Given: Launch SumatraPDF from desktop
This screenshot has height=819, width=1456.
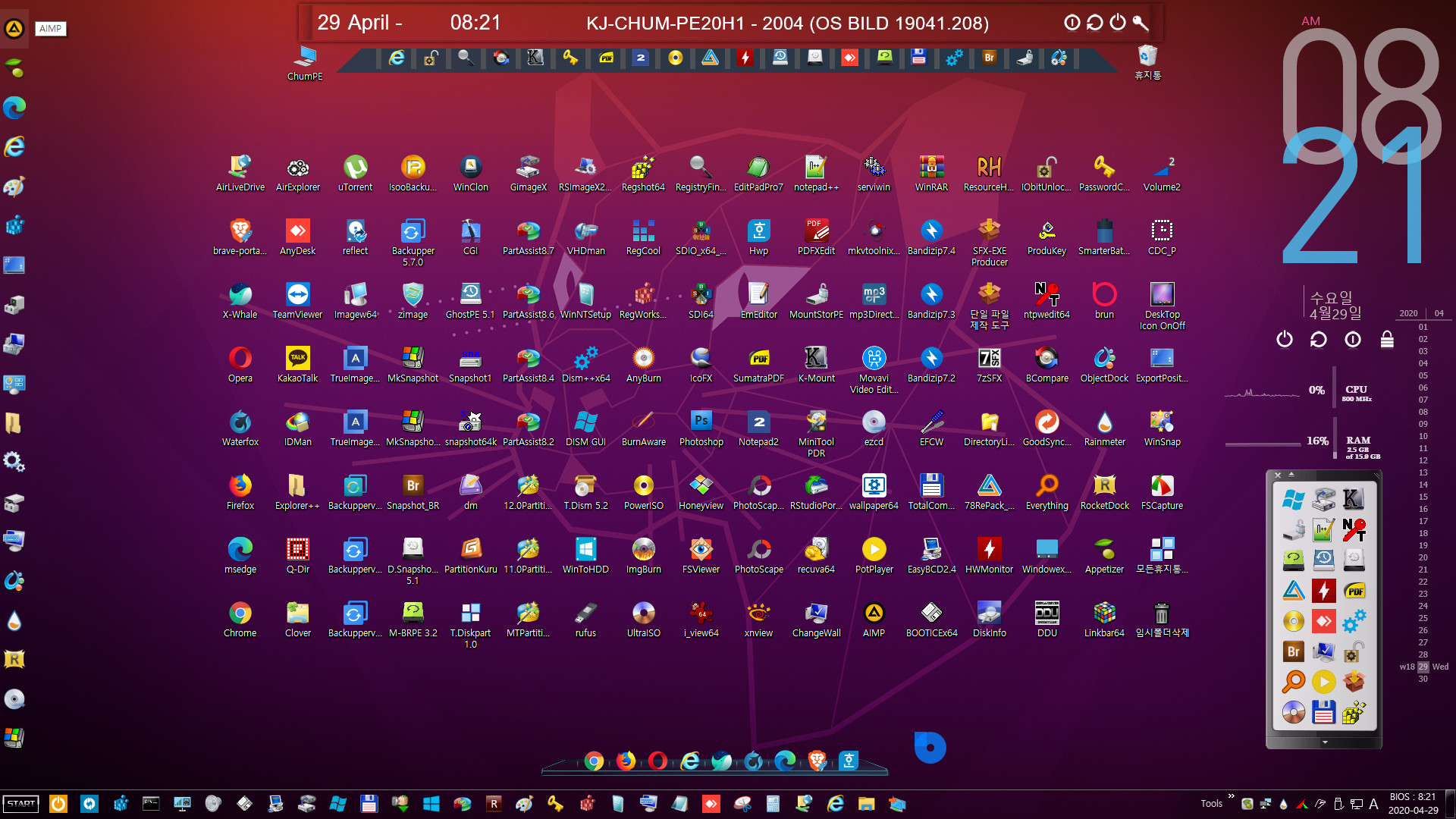Looking at the screenshot, I should coord(758,364).
